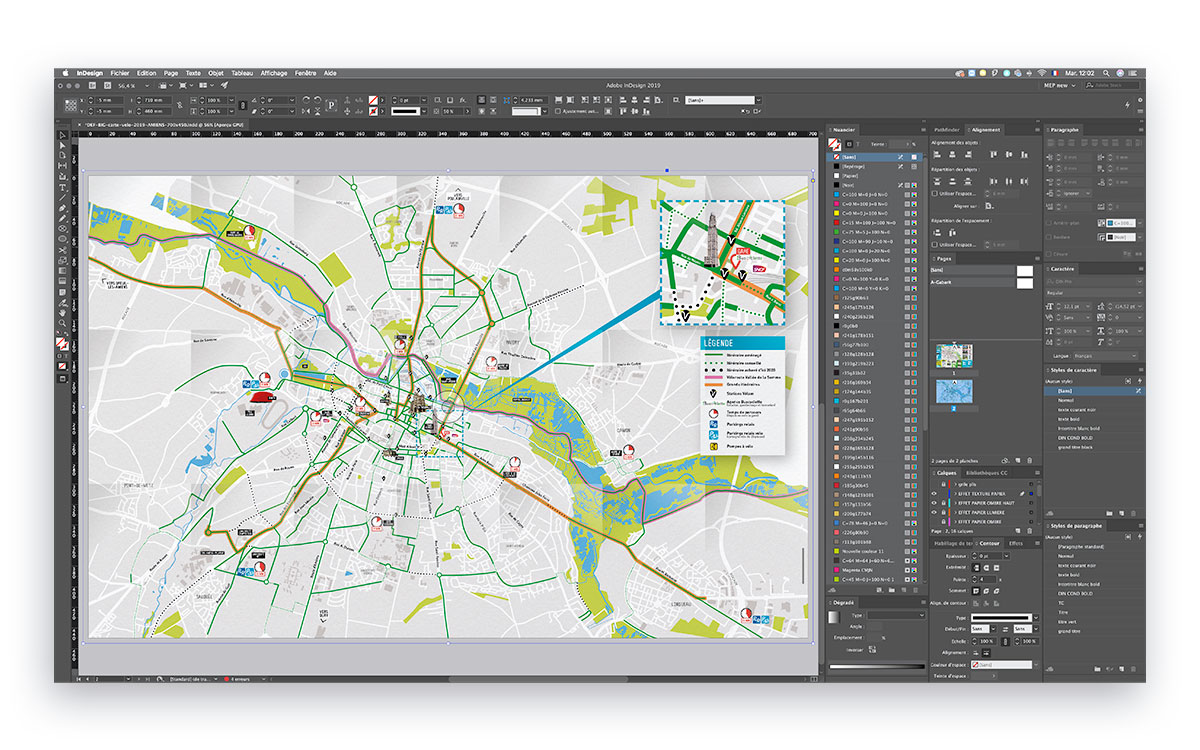Screen dimensions: 1200x750
Task: Select [Papier] swatch in Nuancier
Action: pos(875,176)
